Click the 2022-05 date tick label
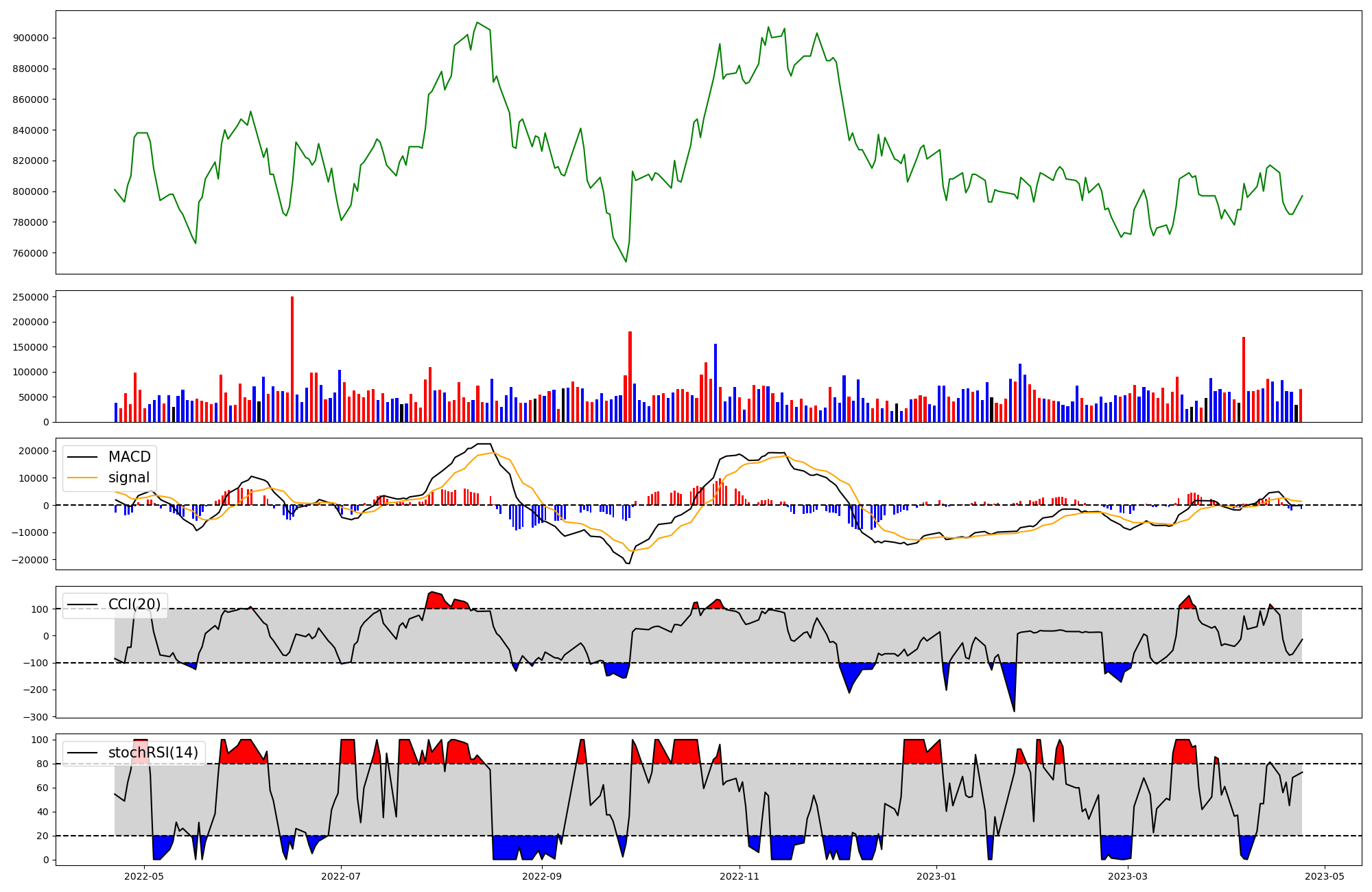This screenshot has height=892, width=1372. pyautogui.click(x=145, y=876)
